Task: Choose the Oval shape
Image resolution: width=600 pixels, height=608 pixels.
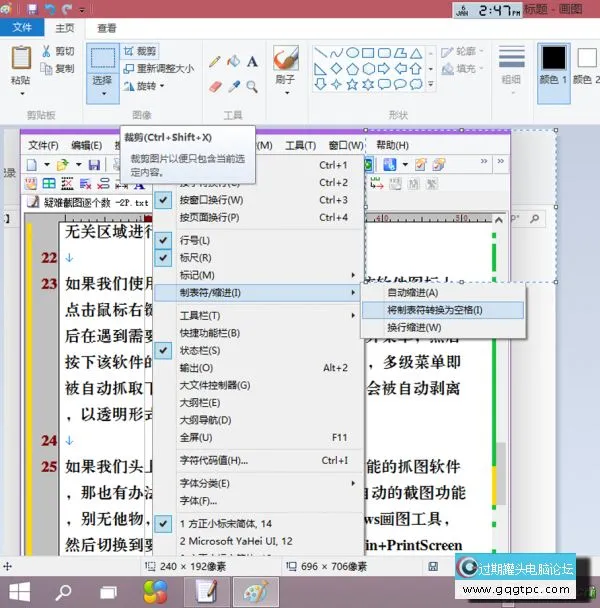Action: pyautogui.click(x=352, y=52)
